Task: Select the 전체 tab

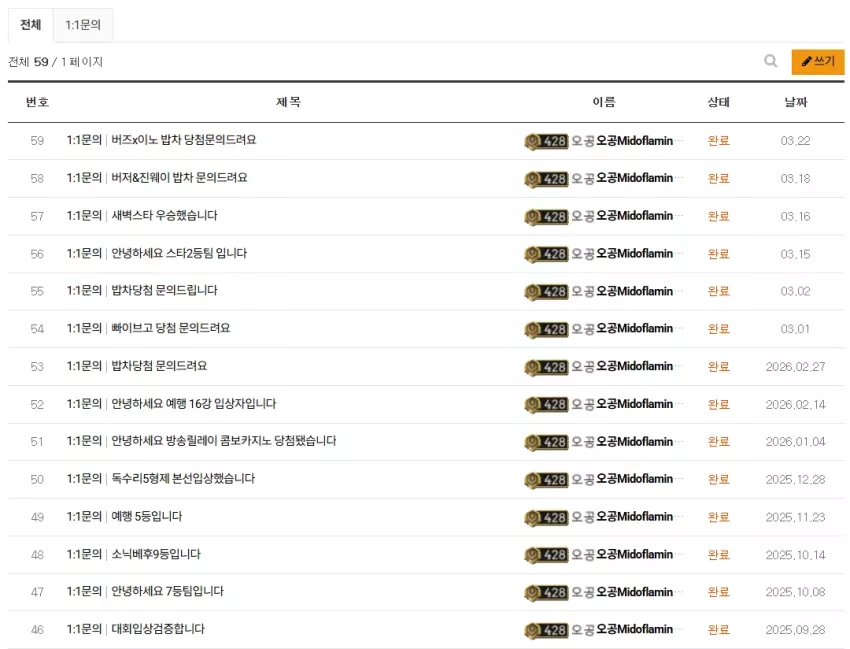Action: point(30,25)
